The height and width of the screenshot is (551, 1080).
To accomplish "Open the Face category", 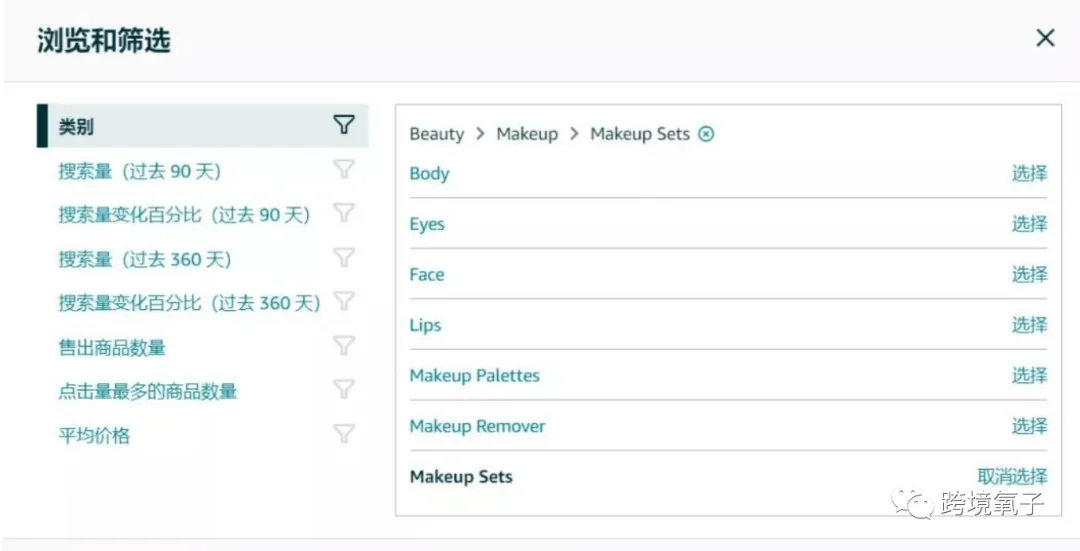I will tap(426, 274).
